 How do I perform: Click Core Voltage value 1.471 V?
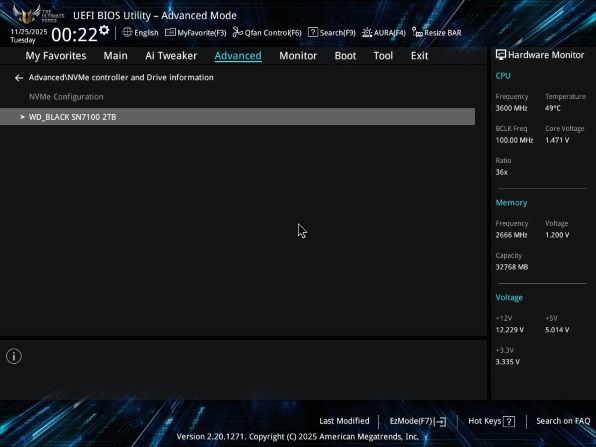coord(557,140)
